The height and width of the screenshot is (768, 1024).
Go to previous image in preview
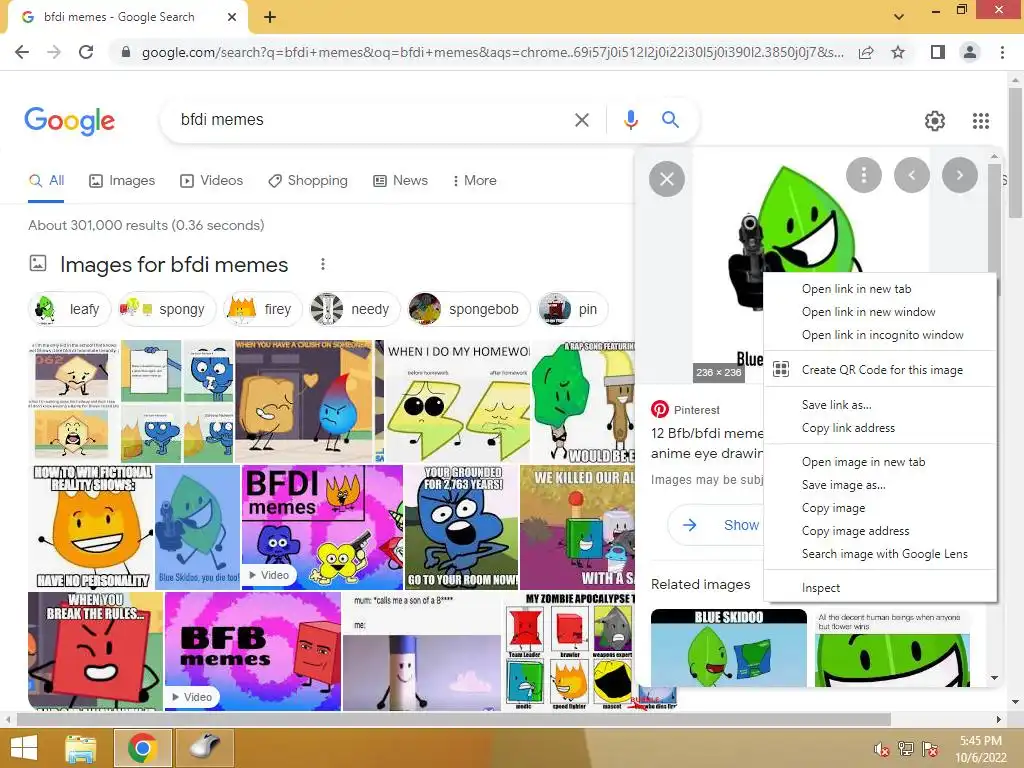[x=912, y=175]
